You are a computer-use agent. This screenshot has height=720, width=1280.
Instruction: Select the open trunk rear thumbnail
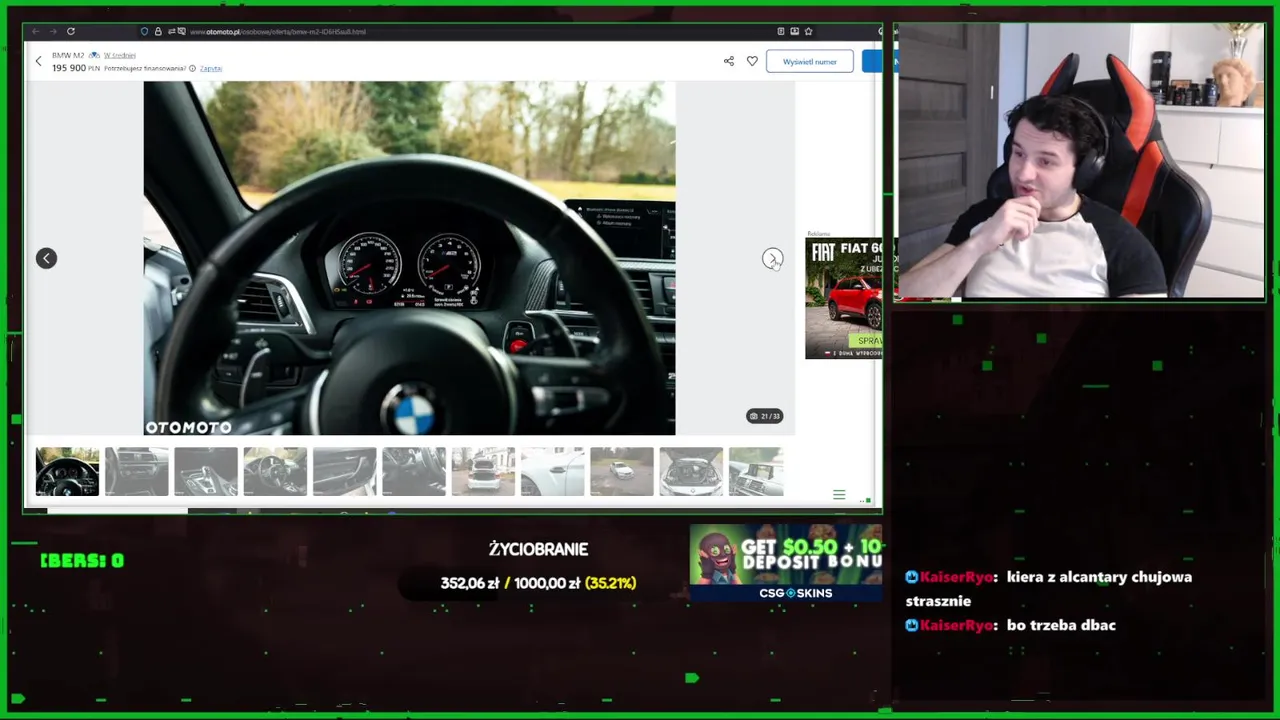[x=483, y=472]
